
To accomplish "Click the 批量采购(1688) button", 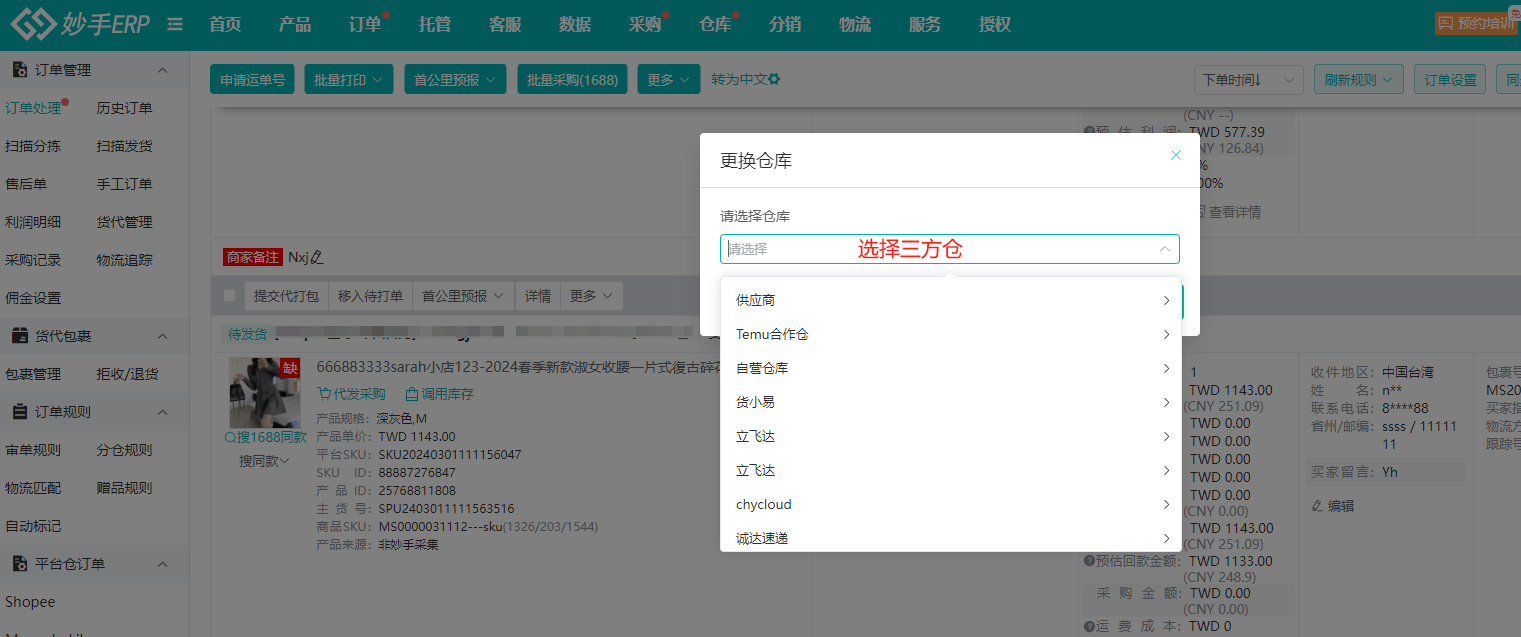I will 572,80.
